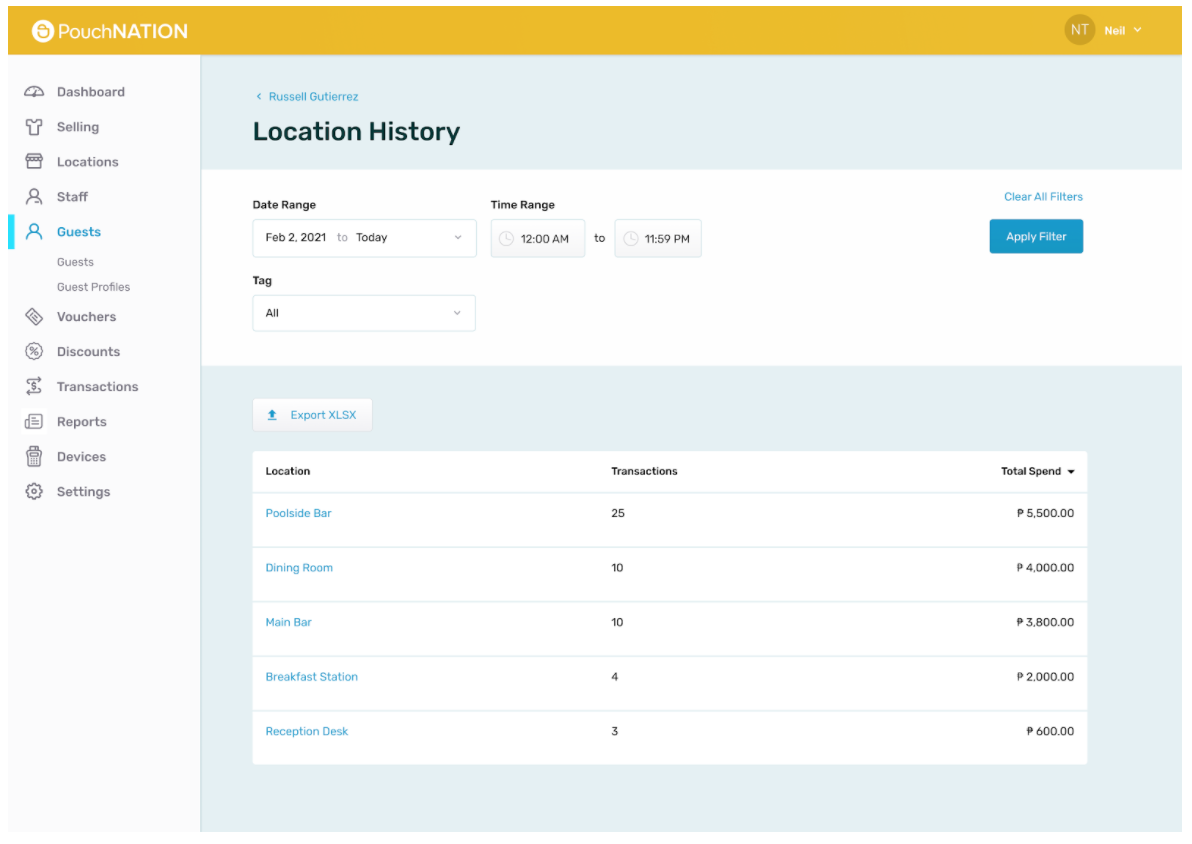
Task: Click the Apply Filter button
Action: (x=1036, y=236)
